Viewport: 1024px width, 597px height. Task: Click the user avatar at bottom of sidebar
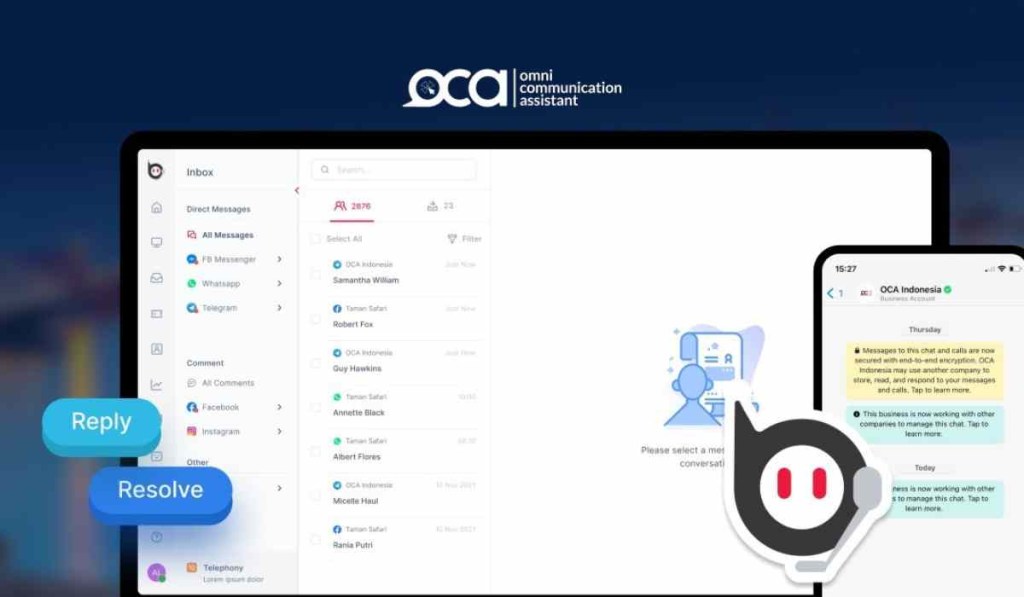(156, 570)
